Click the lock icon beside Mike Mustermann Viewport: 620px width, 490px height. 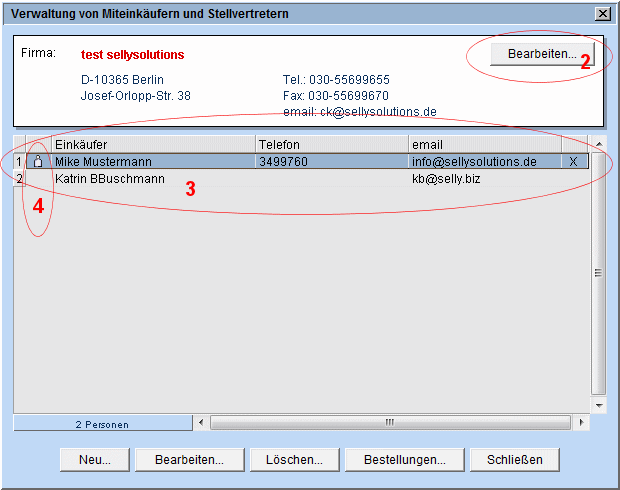coord(38,161)
